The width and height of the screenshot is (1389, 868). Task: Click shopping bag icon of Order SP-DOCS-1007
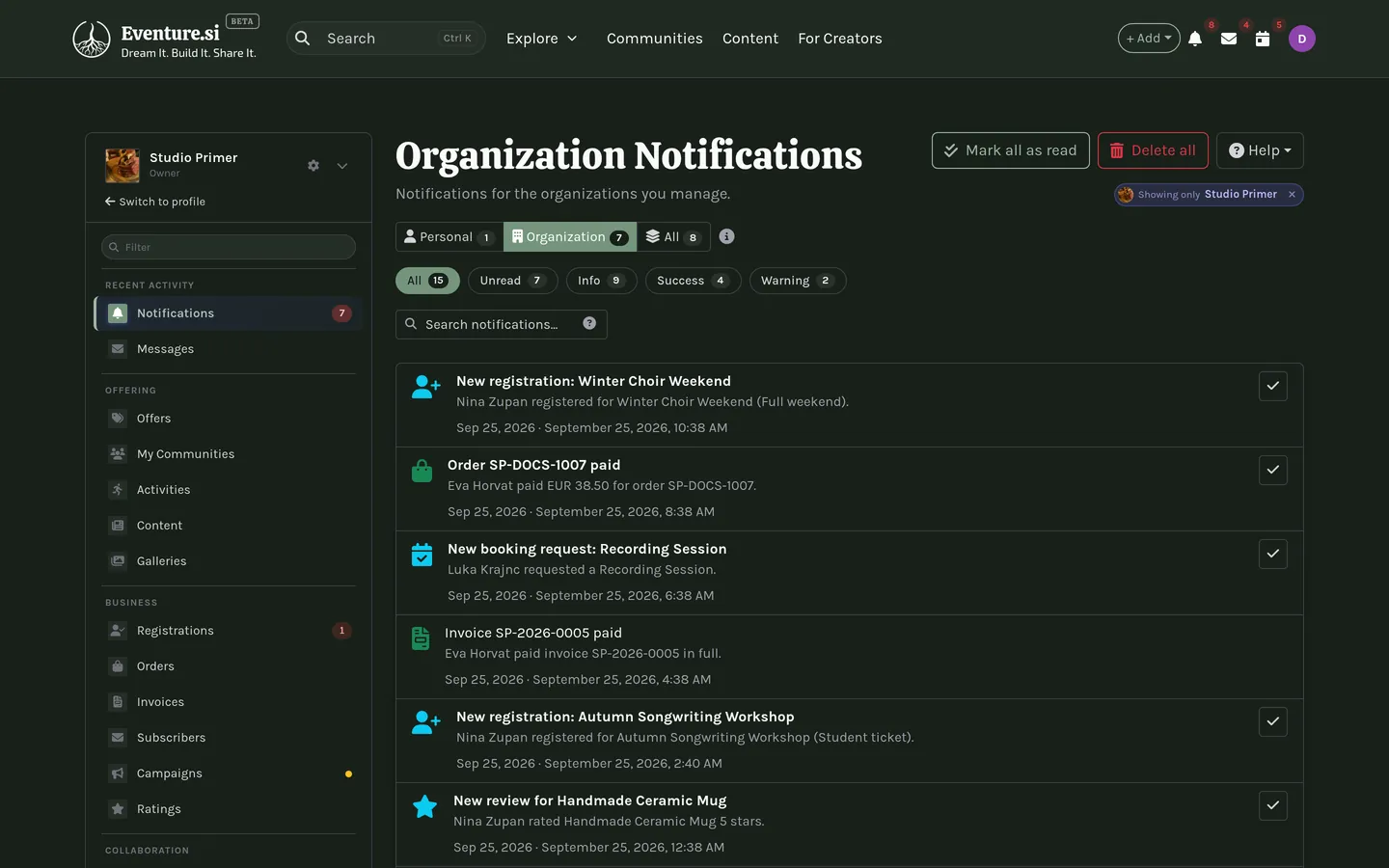[422, 471]
